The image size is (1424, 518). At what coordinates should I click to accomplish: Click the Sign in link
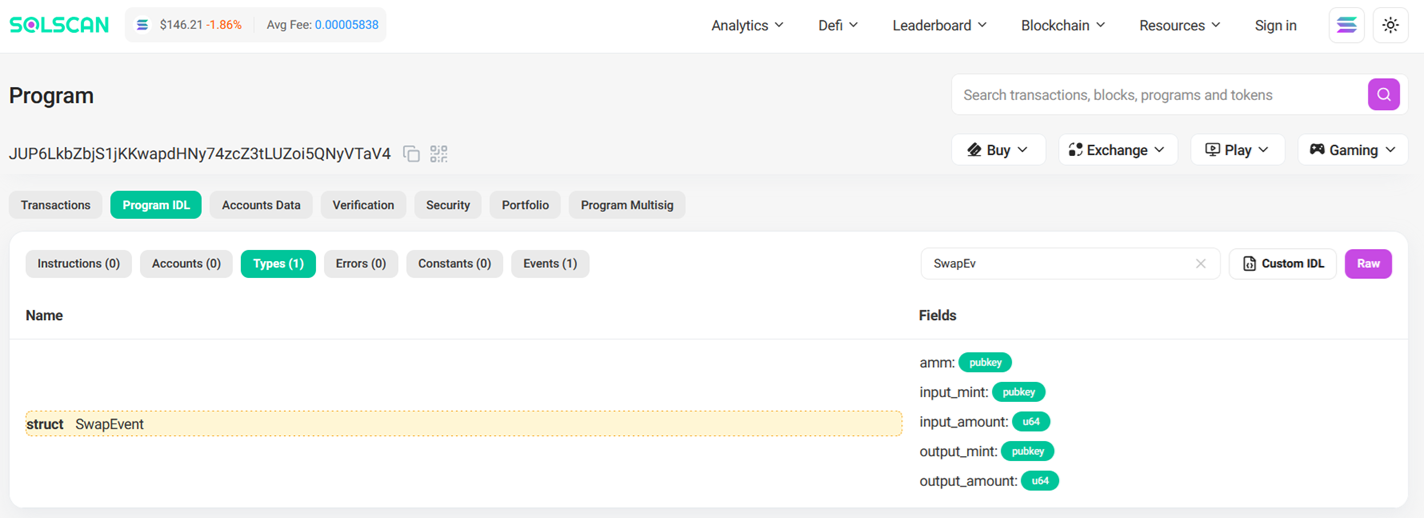click(x=1275, y=26)
